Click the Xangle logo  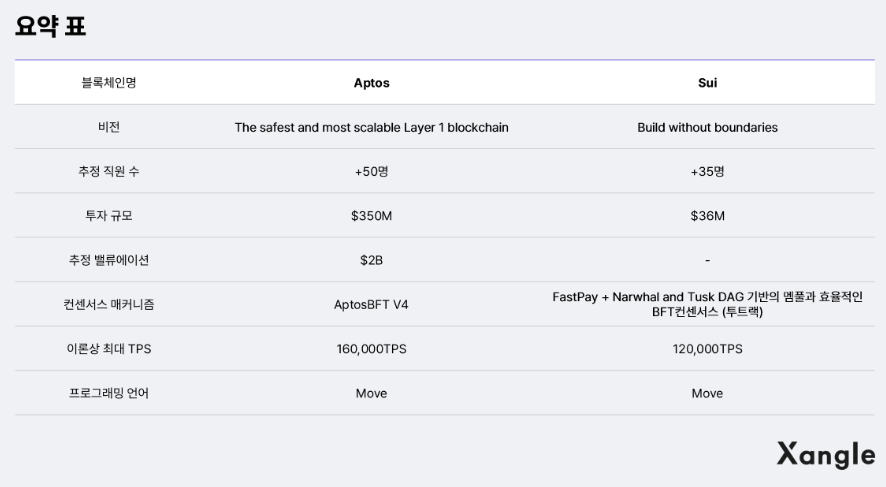[825, 454]
